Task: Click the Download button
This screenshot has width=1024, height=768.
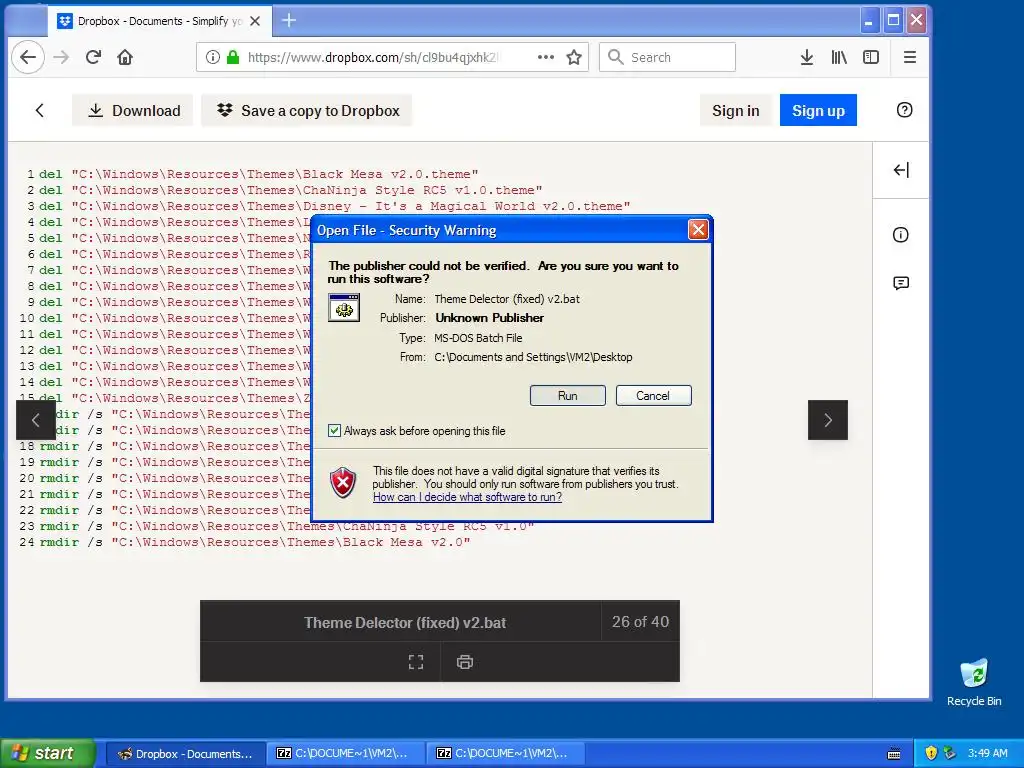Action: (x=133, y=110)
